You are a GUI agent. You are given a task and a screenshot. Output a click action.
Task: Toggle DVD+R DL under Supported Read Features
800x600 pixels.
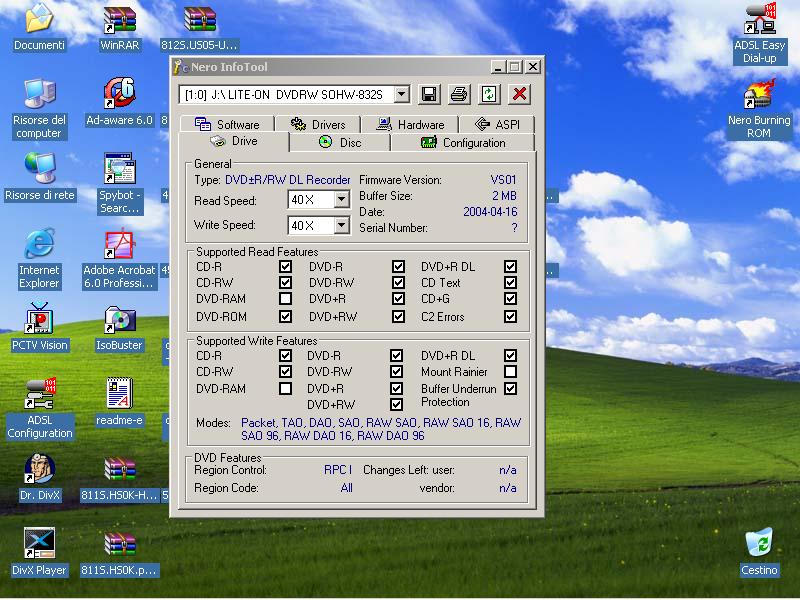point(510,266)
